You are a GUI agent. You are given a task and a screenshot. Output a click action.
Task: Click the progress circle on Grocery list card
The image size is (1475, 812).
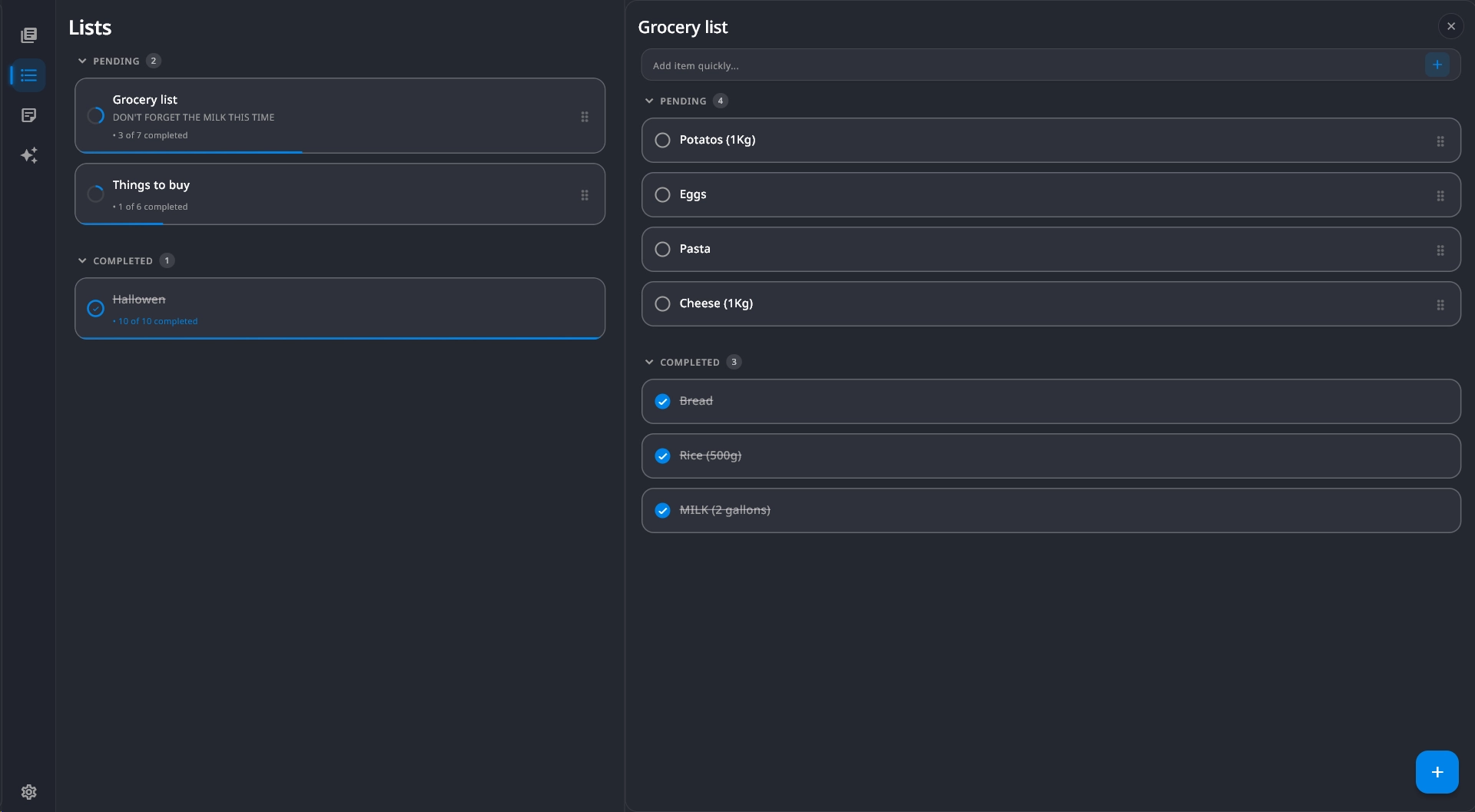pyautogui.click(x=95, y=116)
